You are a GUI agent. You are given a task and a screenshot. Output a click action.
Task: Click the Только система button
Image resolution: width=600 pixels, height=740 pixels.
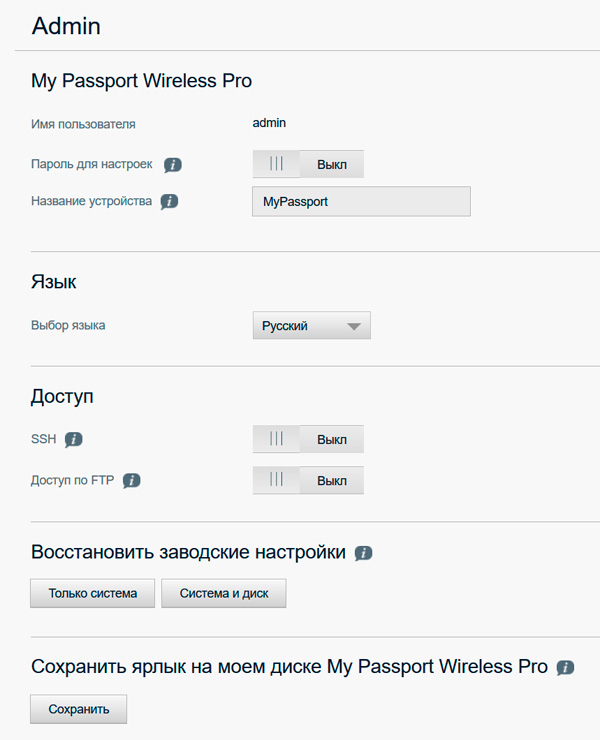[x=93, y=593]
